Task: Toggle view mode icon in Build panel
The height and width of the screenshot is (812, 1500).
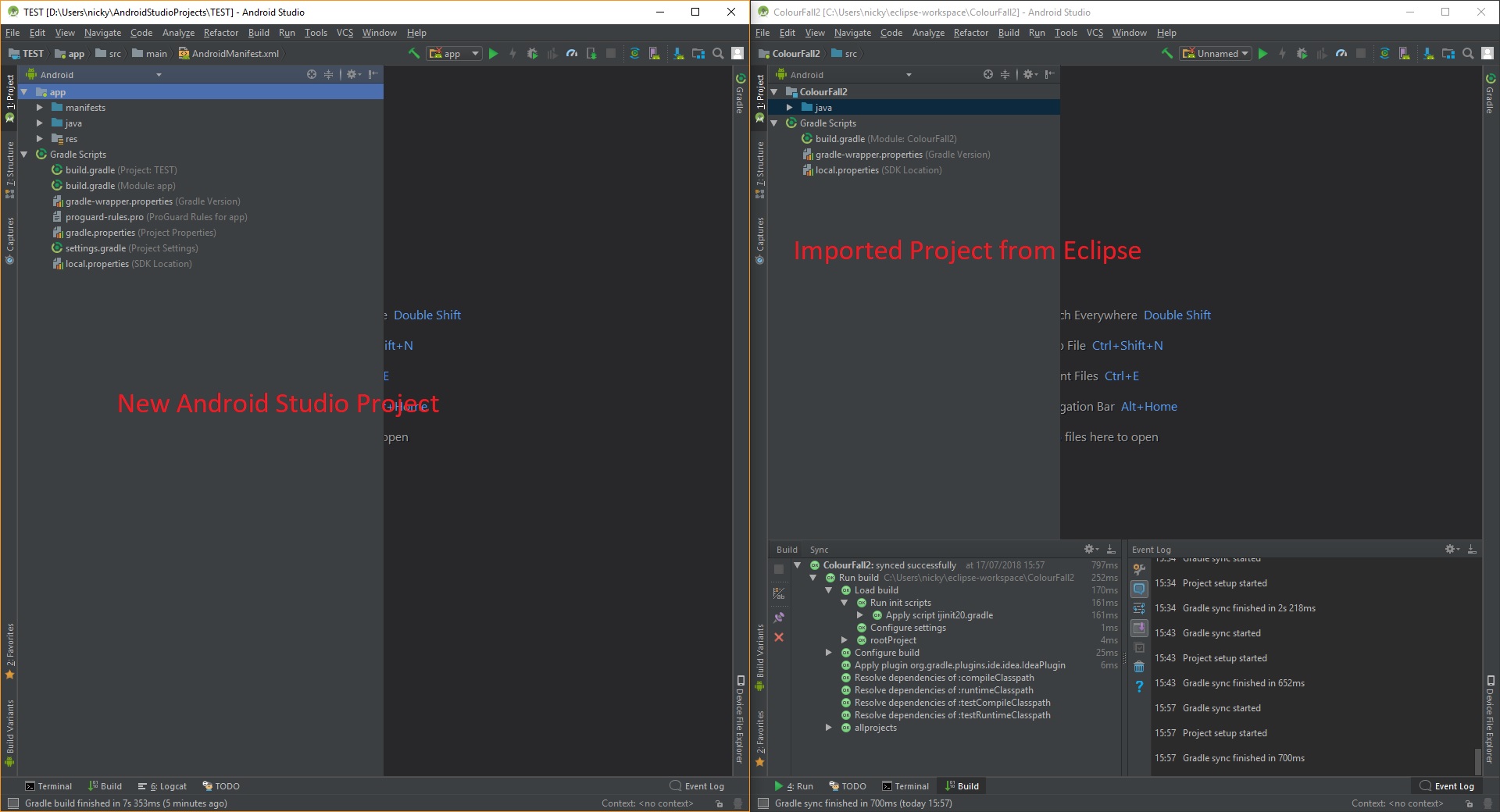Action: click(779, 593)
